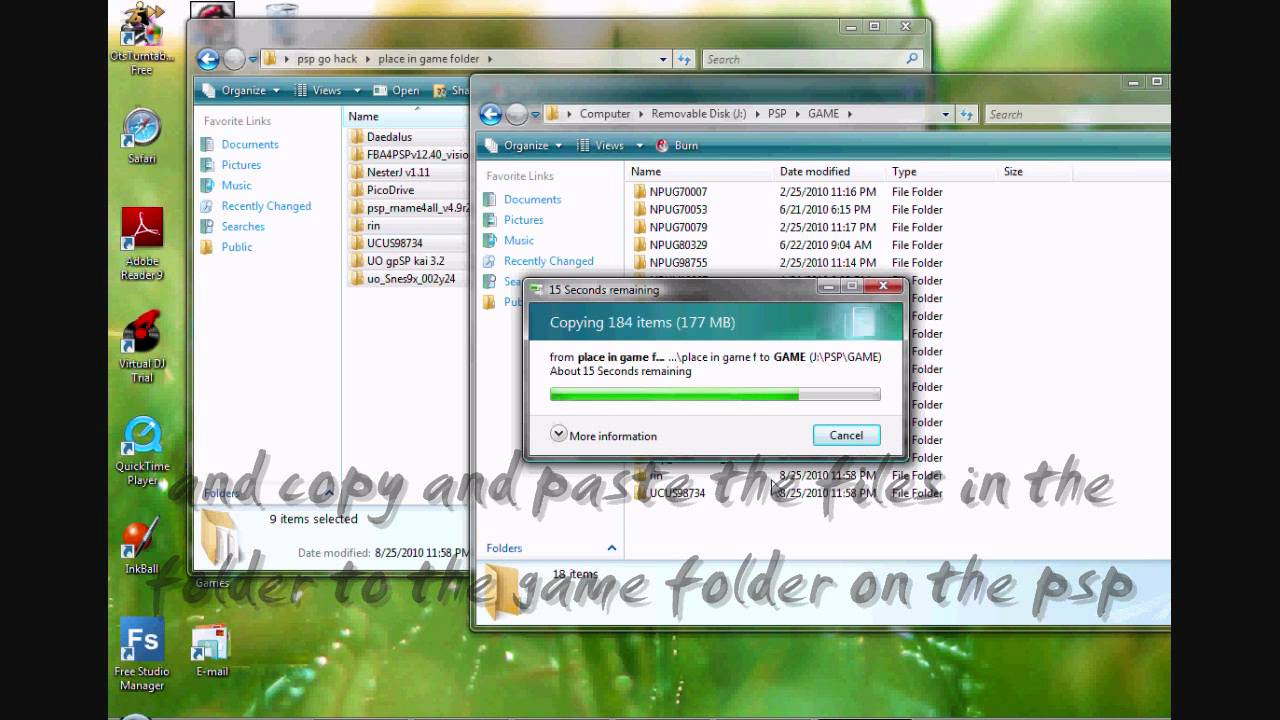Image resolution: width=1280 pixels, height=720 pixels.
Task: Click Removable Disk (J:) breadcrumb
Action: (698, 114)
